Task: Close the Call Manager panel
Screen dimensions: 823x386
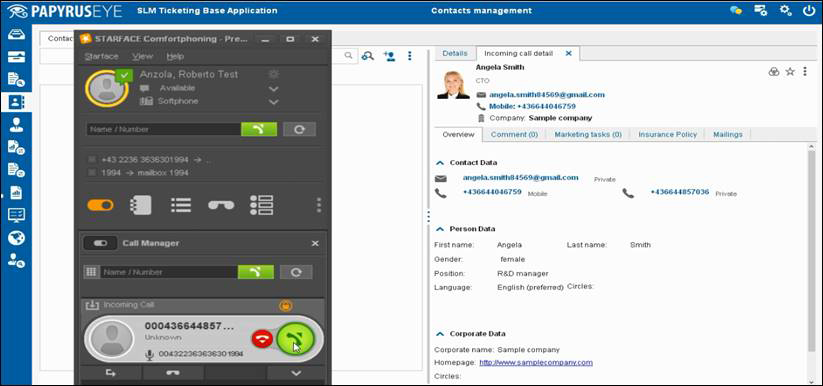Action: point(315,244)
